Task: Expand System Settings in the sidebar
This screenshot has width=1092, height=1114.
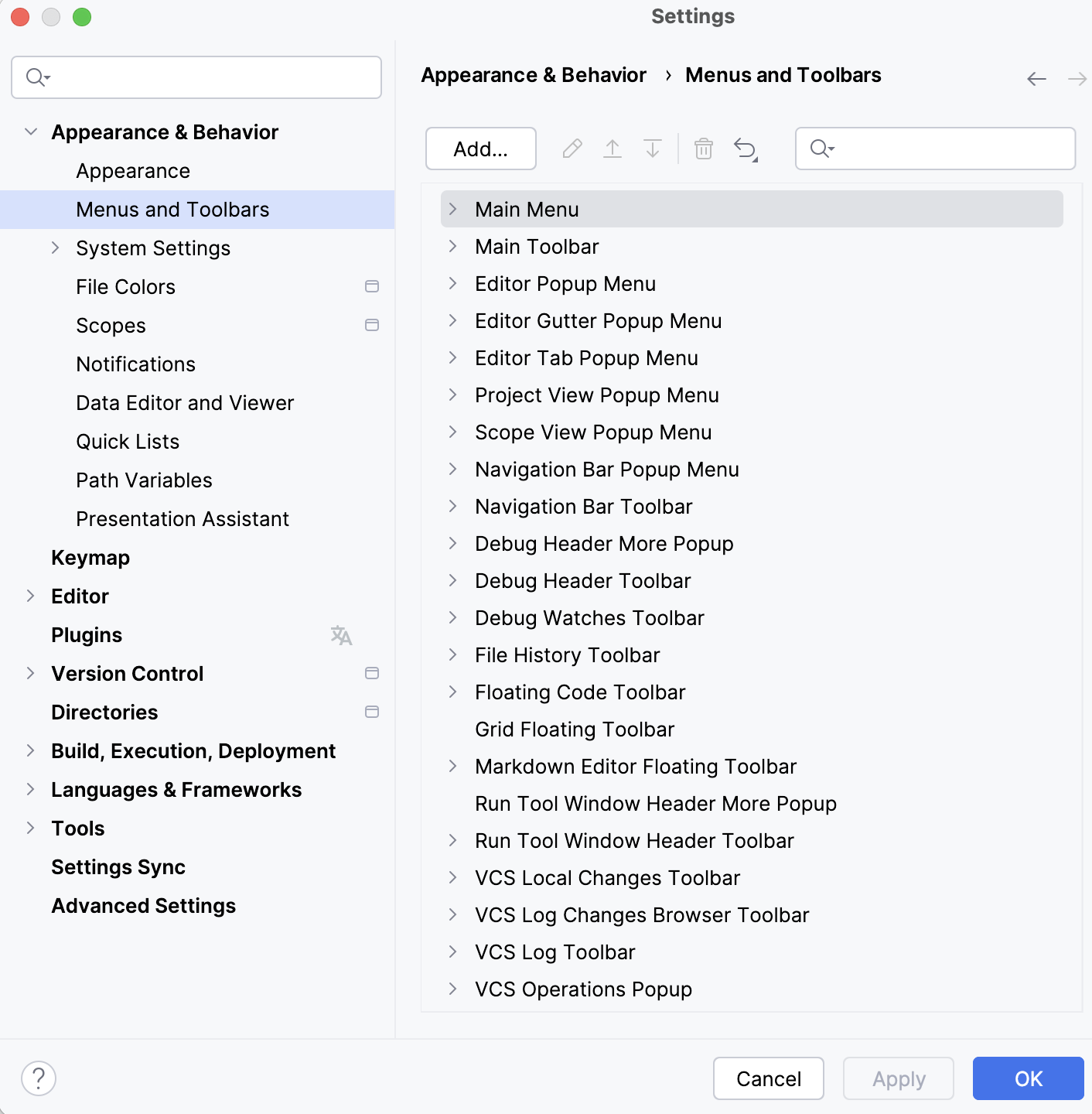Action: pos(55,248)
